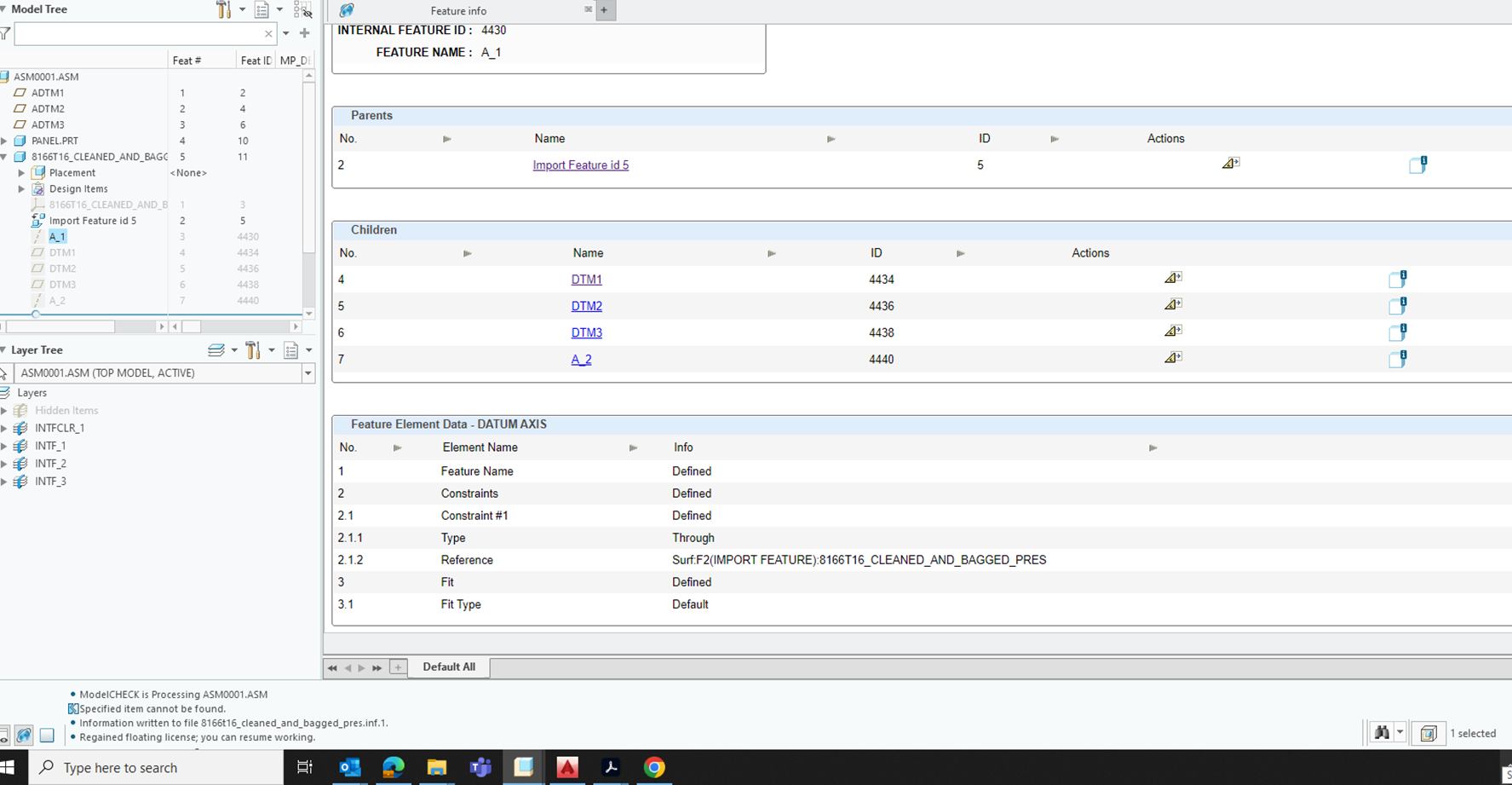Click the model info icon for A_2 row
The width and height of the screenshot is (1512, 785).
[x=1397, y=359]
